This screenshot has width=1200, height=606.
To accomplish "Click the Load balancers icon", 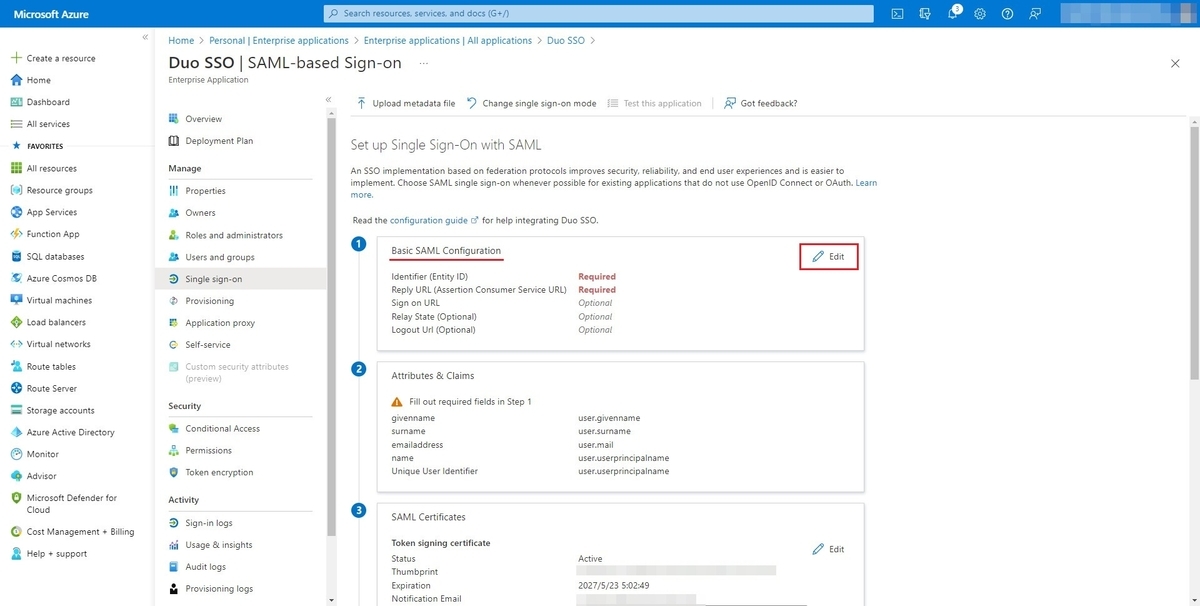I will click(x=17, y=322).
